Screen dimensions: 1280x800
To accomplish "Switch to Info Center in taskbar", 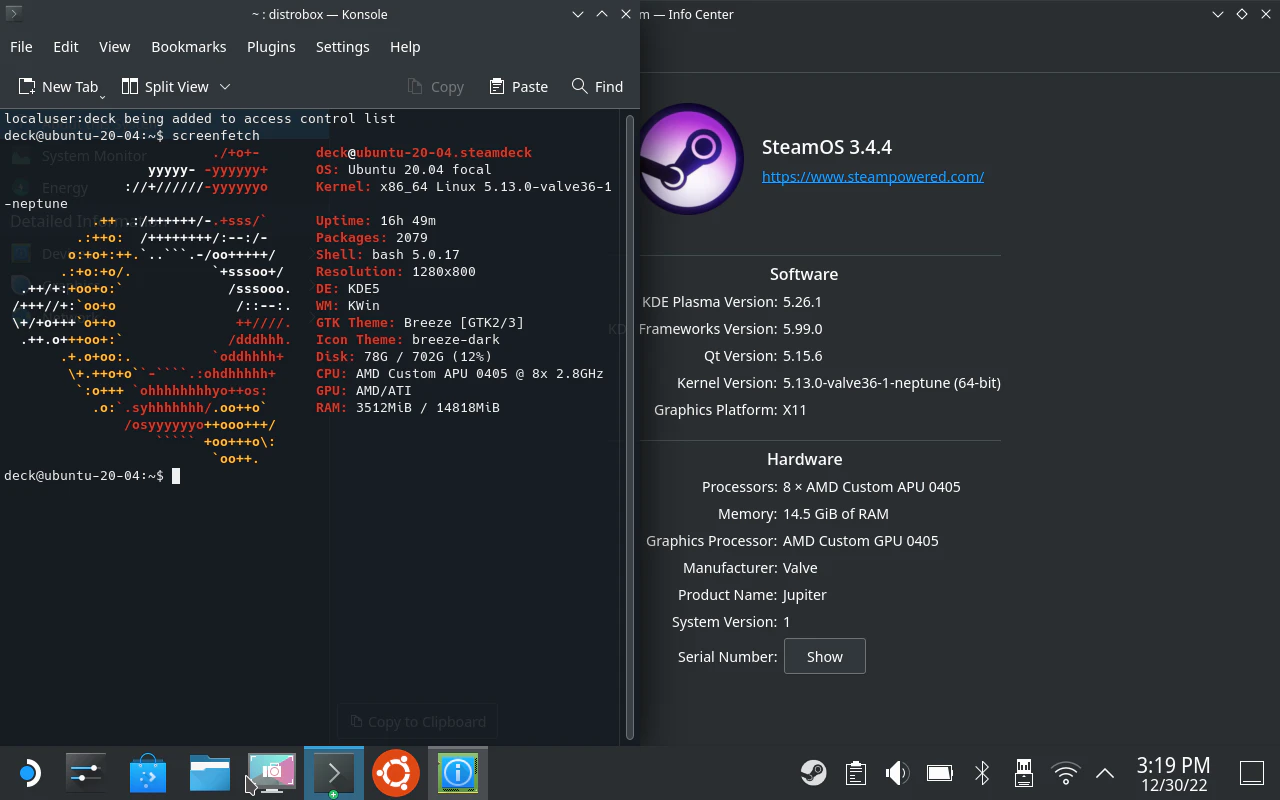I will [458, 773].
